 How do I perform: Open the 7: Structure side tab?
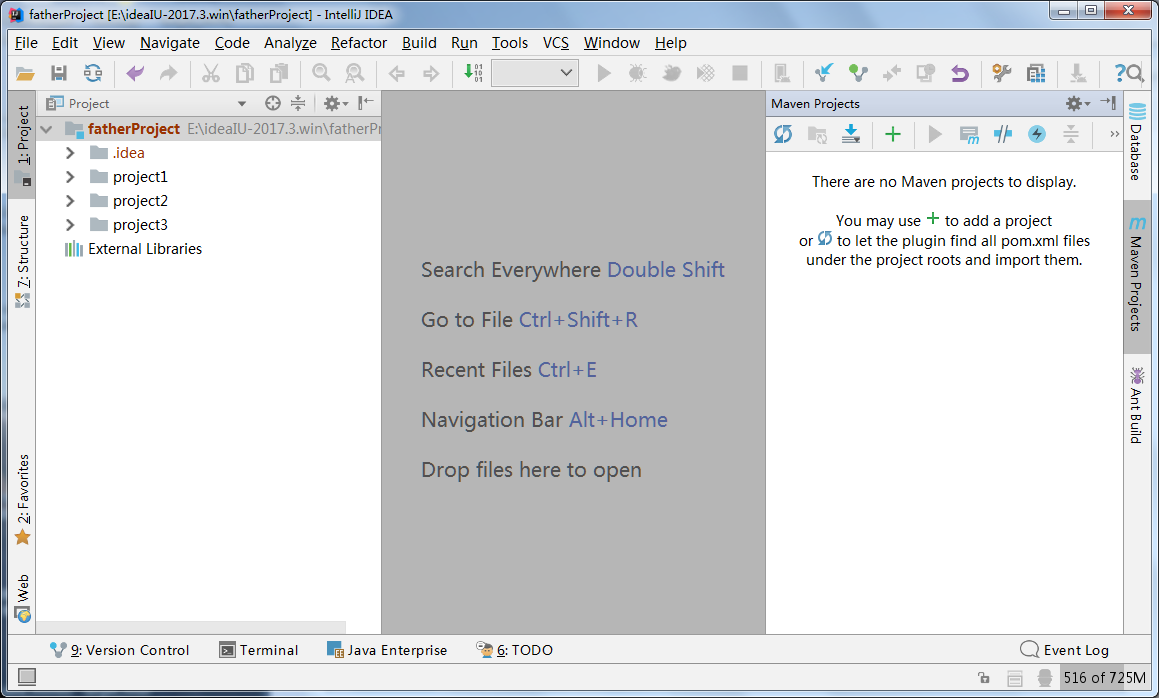pos(23,261)
